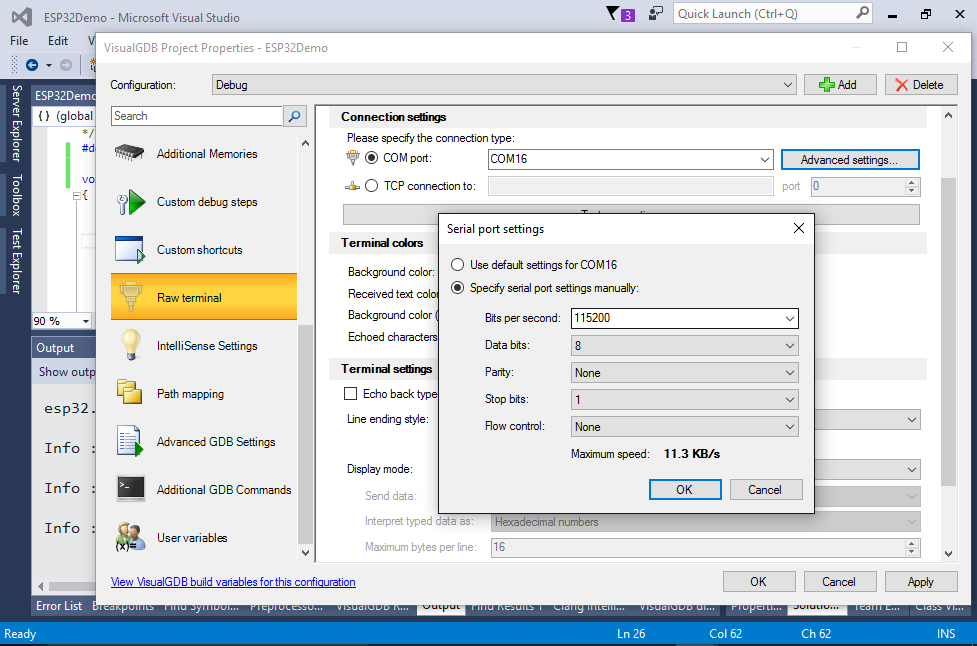977x646 pixels.
Task: Open IntelliSense Settings lightbulb icon
Action: coord(130,345)
